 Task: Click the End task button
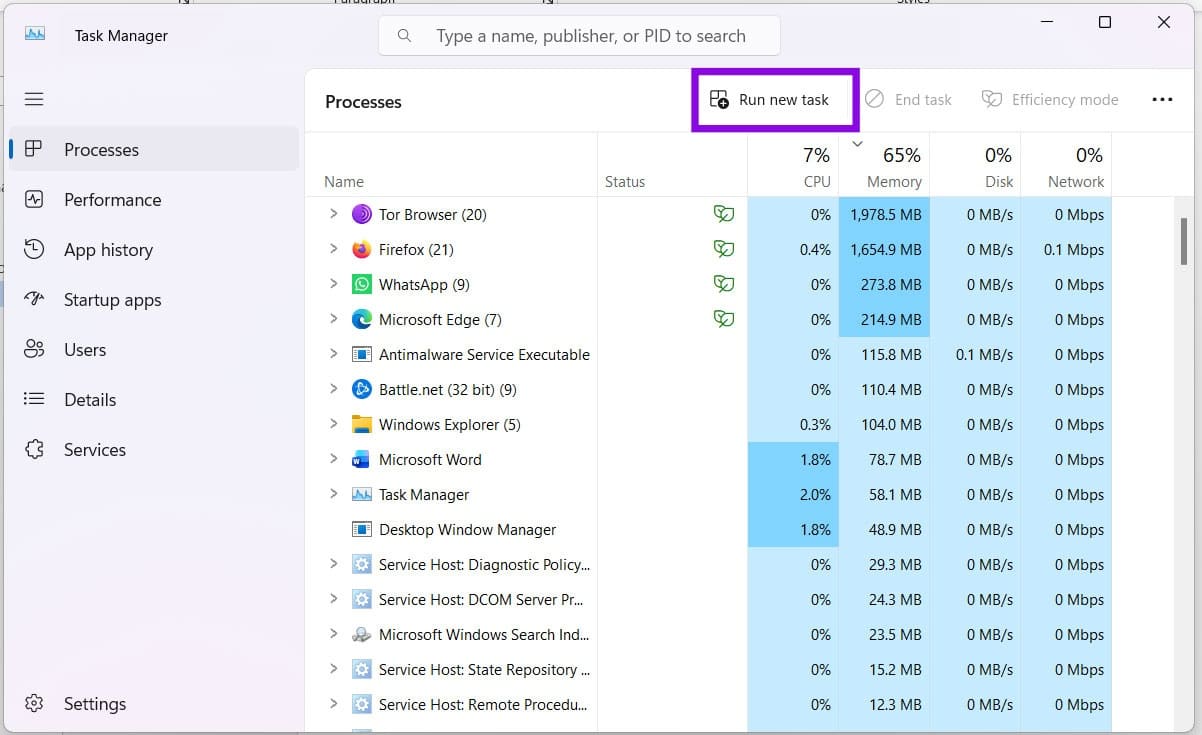[908, 99]
